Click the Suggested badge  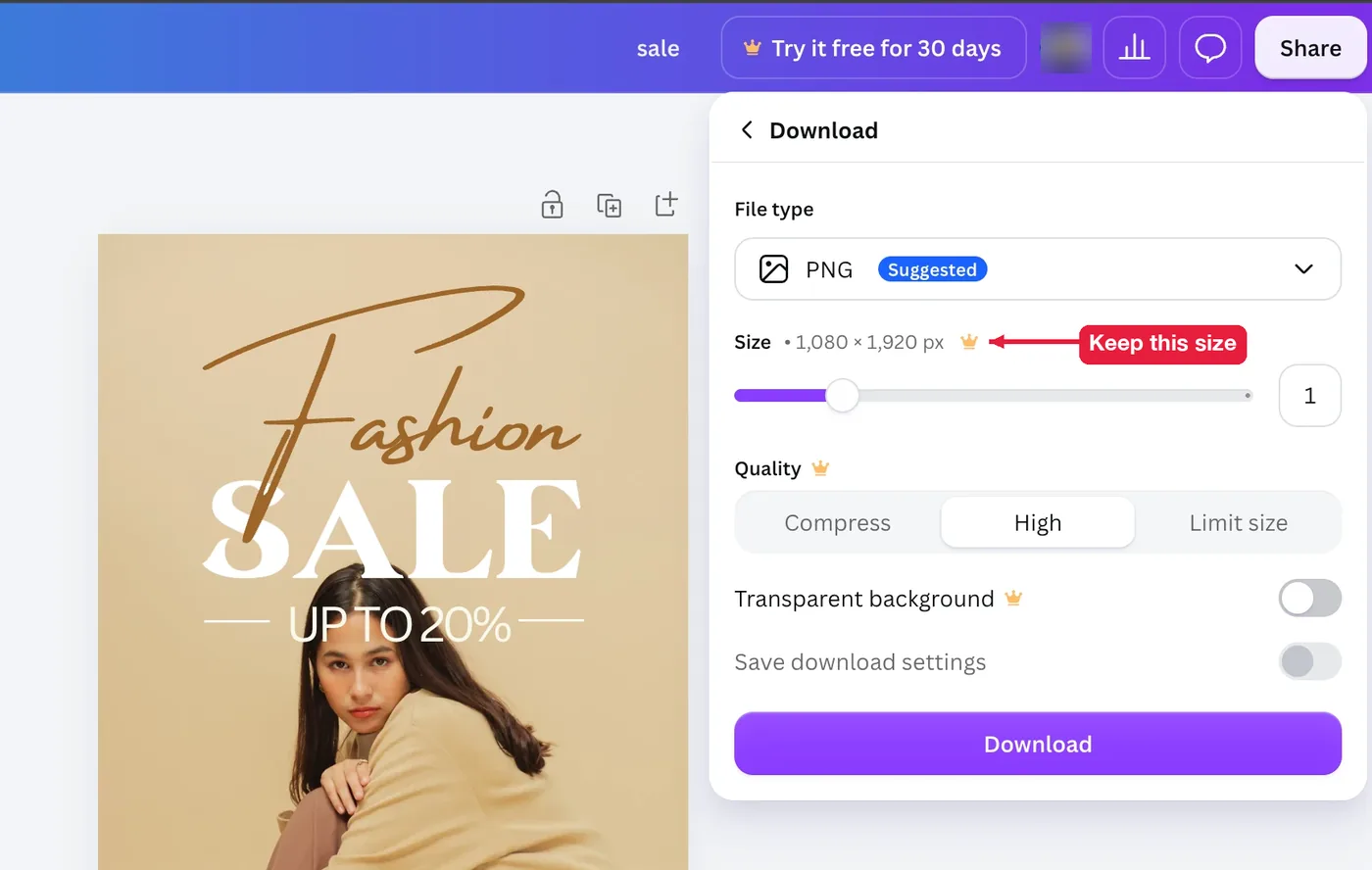932,269
